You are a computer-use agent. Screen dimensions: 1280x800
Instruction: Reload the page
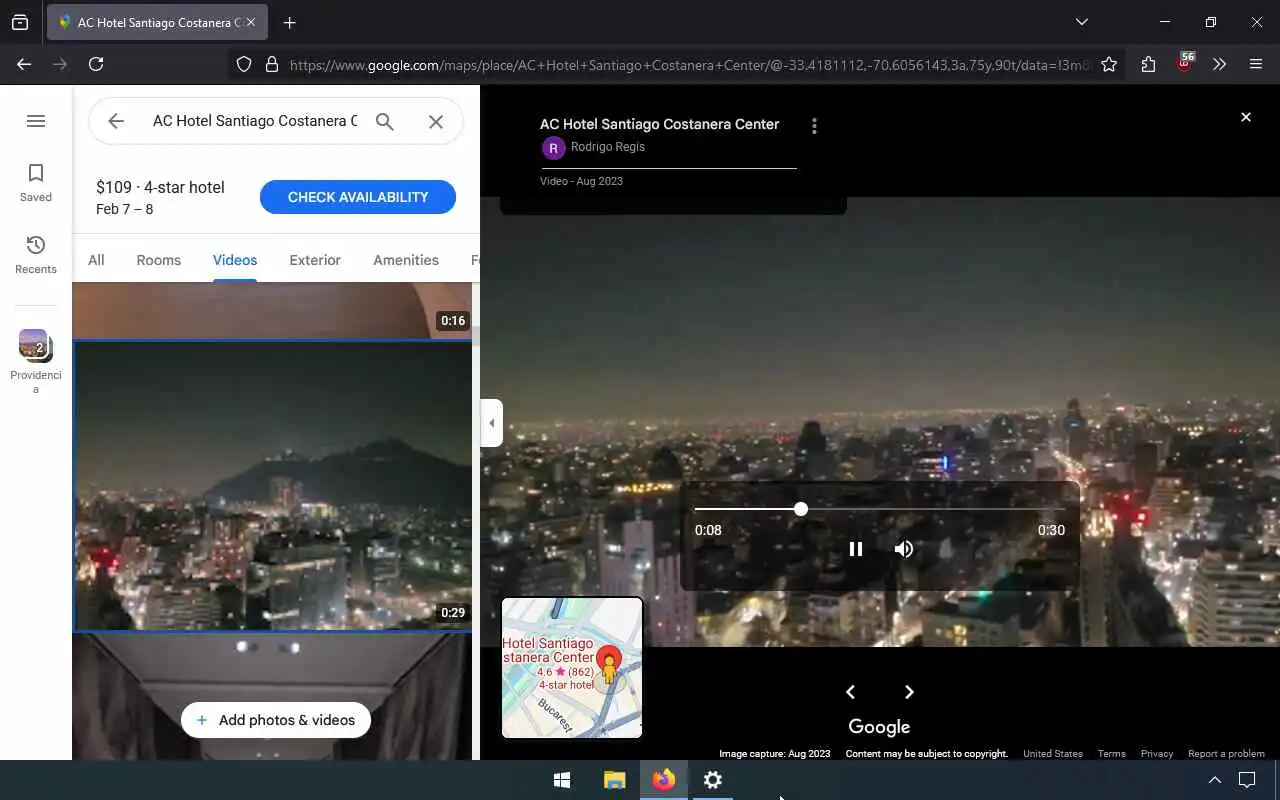point(96,64)
